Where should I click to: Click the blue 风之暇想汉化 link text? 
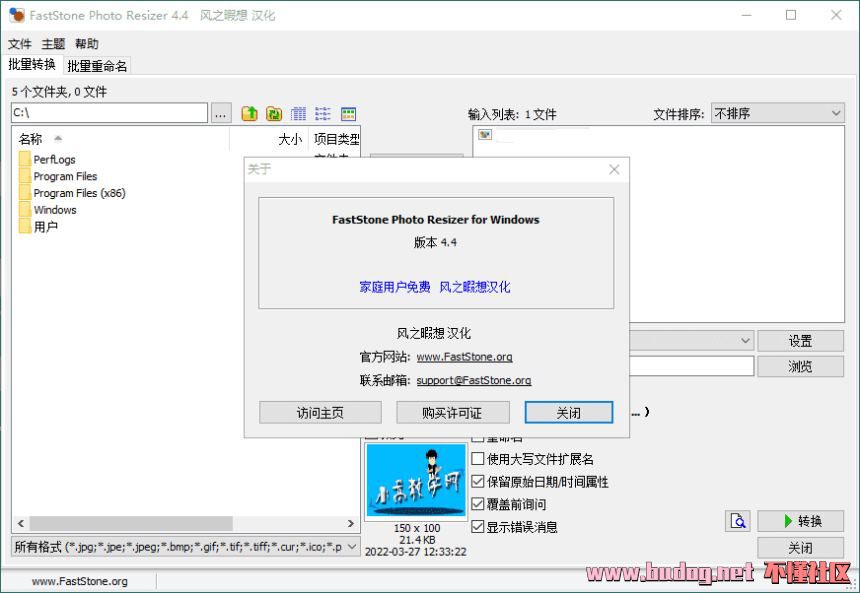pos(474,287)
